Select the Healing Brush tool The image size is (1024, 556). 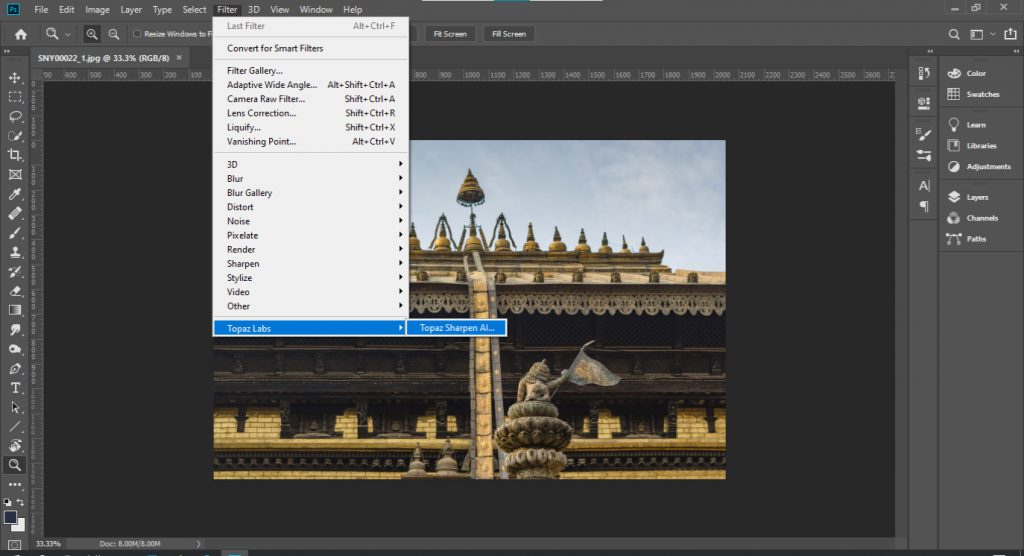click(x=15, y=214)
